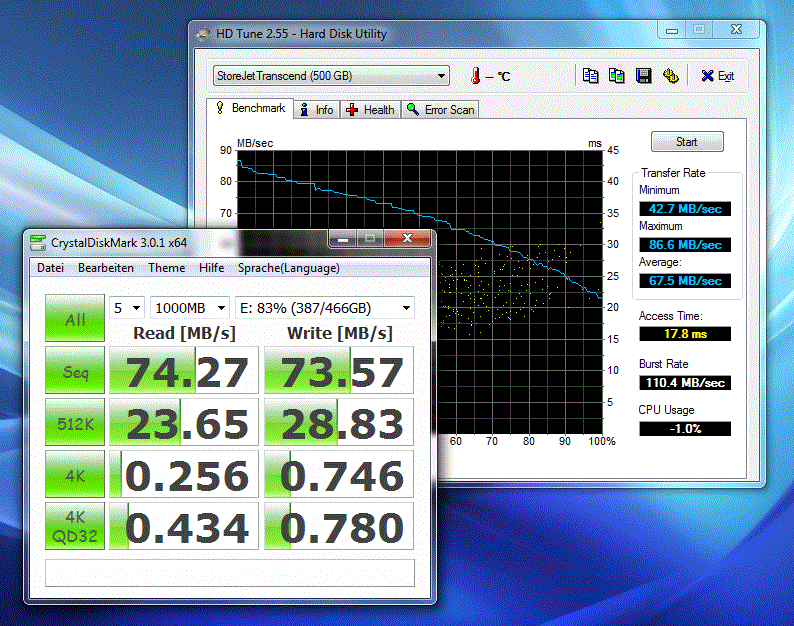Switch to the Info tab in HD Tune

click(x=316, y=109)
